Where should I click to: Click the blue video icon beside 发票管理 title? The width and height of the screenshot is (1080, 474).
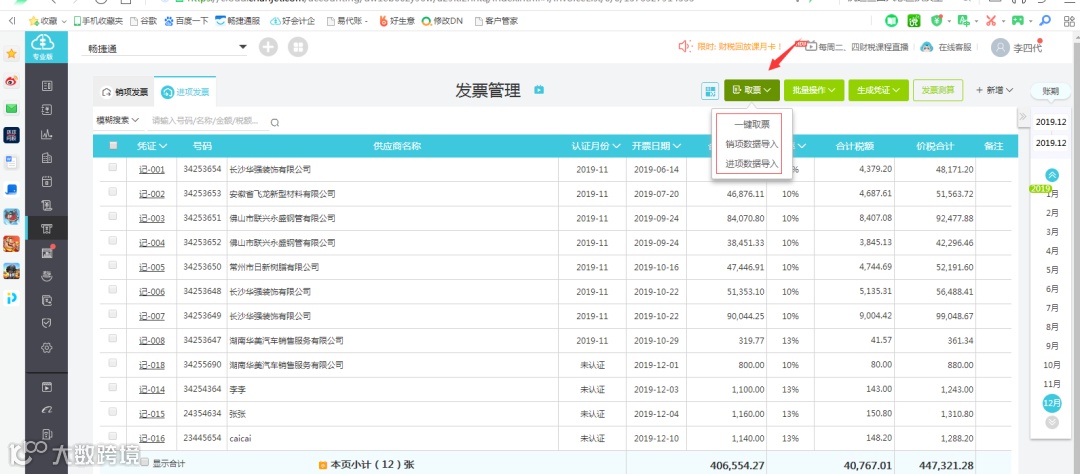click(x=539, y=90)
